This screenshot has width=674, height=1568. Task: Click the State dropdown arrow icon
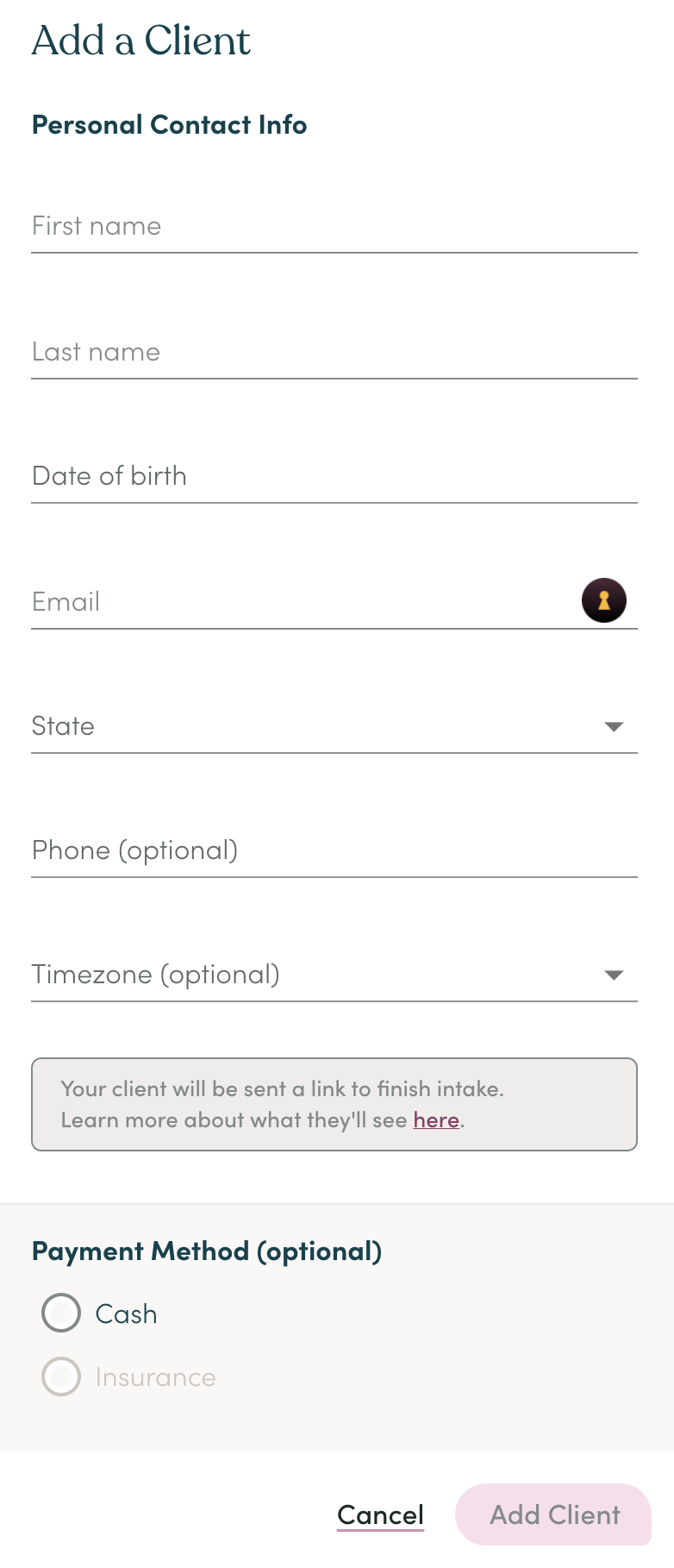pyautogui.click(x=614, y=727)
